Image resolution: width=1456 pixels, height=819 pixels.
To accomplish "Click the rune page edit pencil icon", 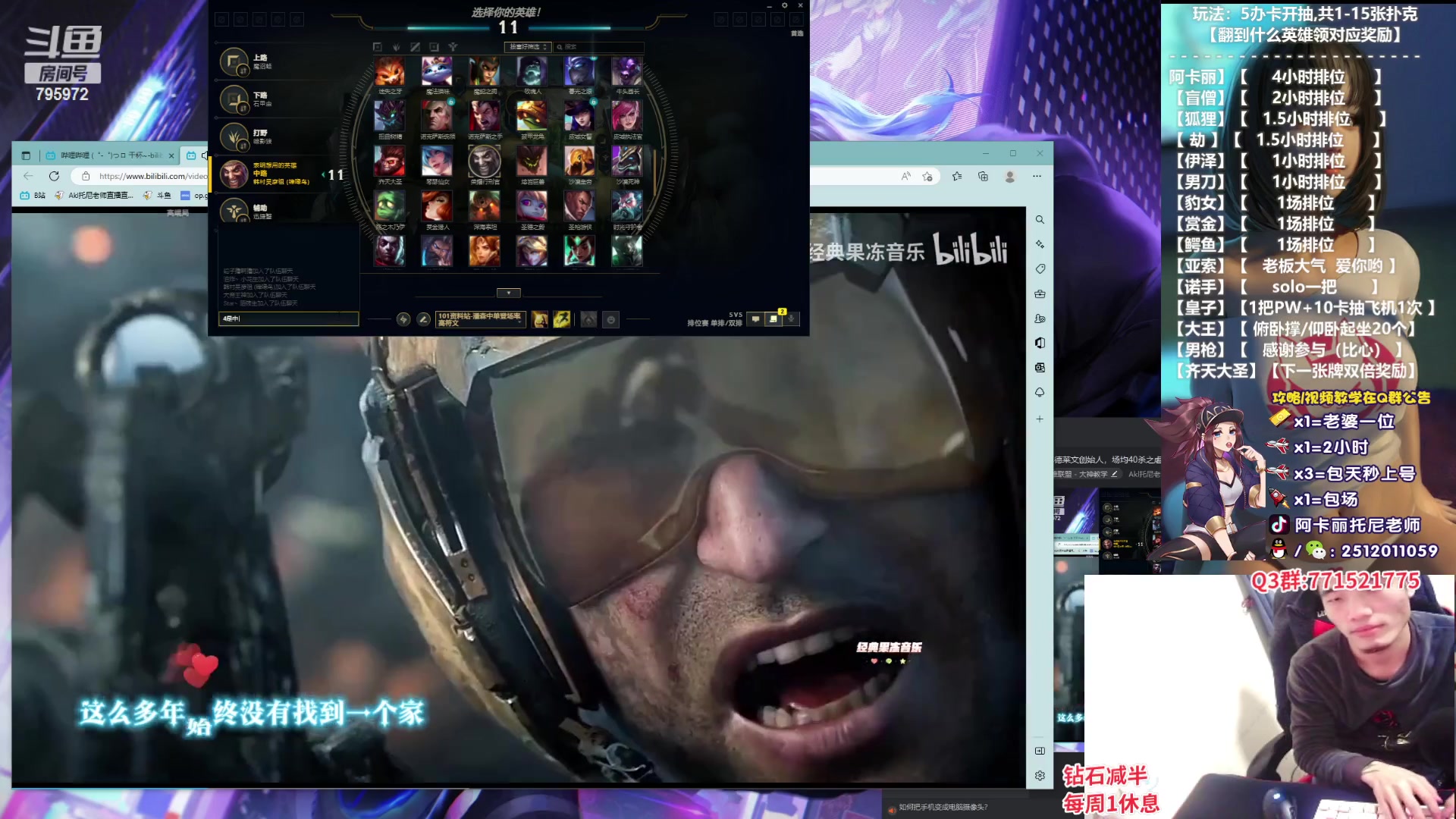I will (x=424, y=319).
